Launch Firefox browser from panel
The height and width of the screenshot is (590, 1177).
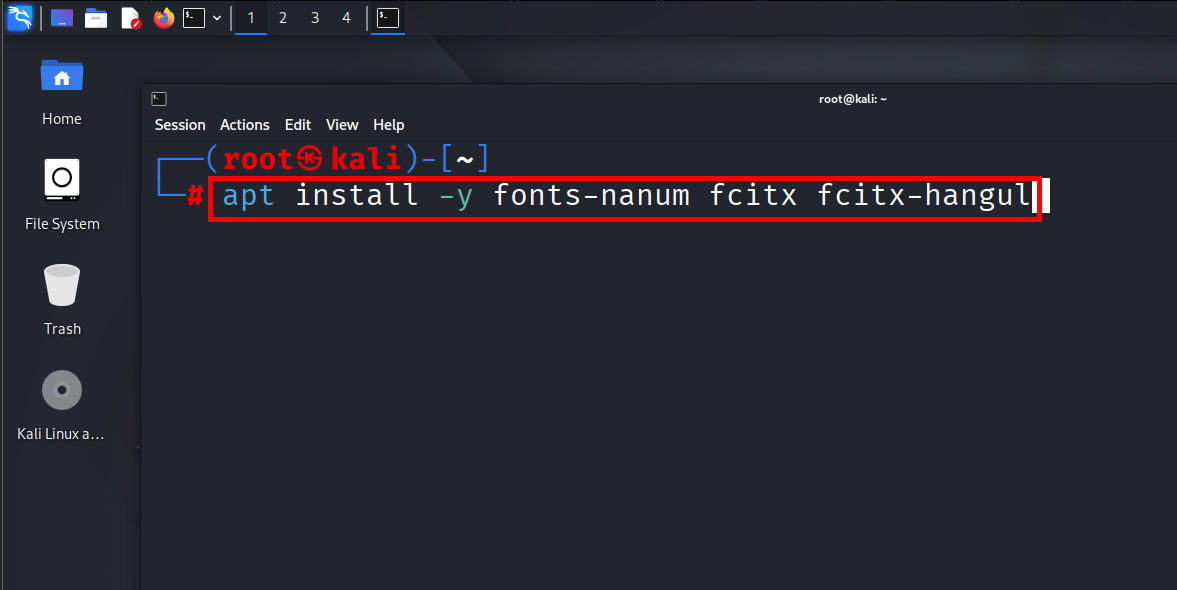click(164, 18)
